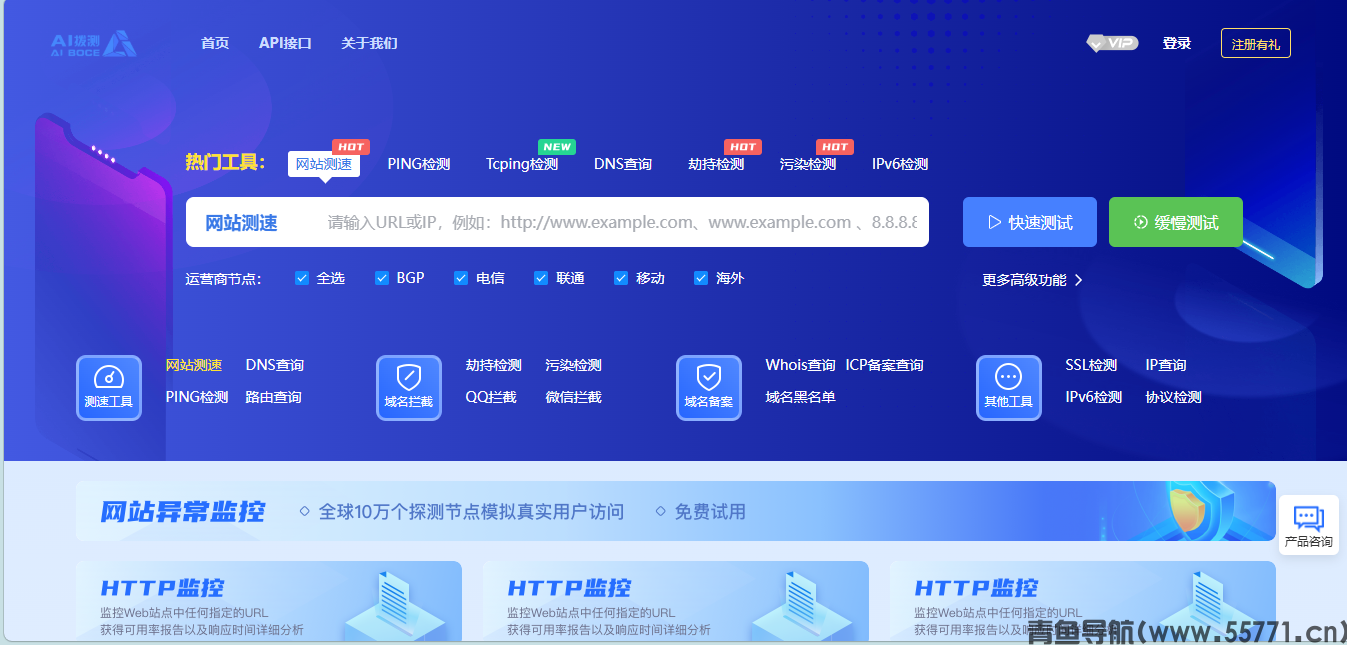
Task: Uncheck the 海外 node checkbox
Action: tap(701, 278)
